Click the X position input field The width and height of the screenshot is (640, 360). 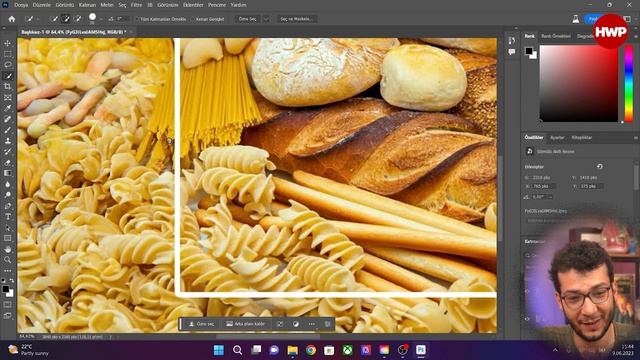coord(543,186)
